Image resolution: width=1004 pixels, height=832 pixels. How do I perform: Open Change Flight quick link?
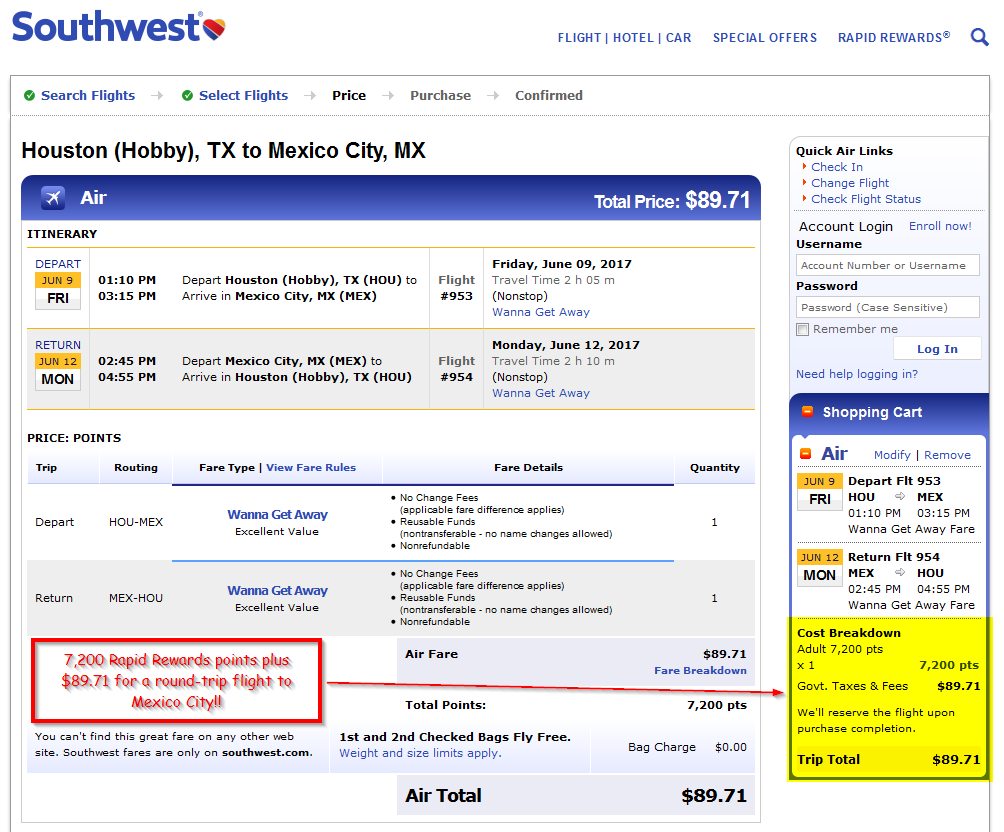[x=850, y=183]
